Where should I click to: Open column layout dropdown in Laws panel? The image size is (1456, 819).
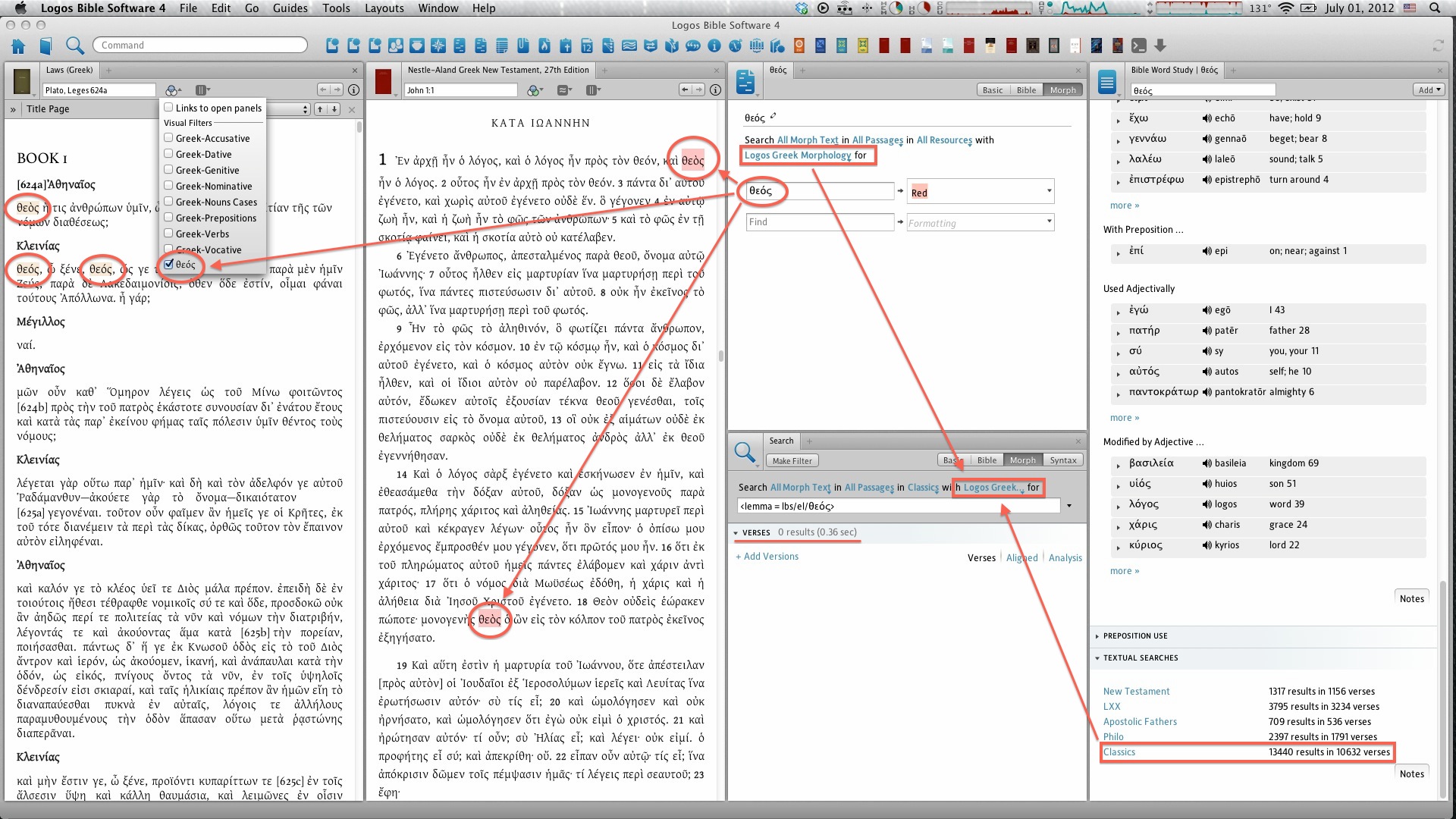pyautogui.click(x=202, y=90)
